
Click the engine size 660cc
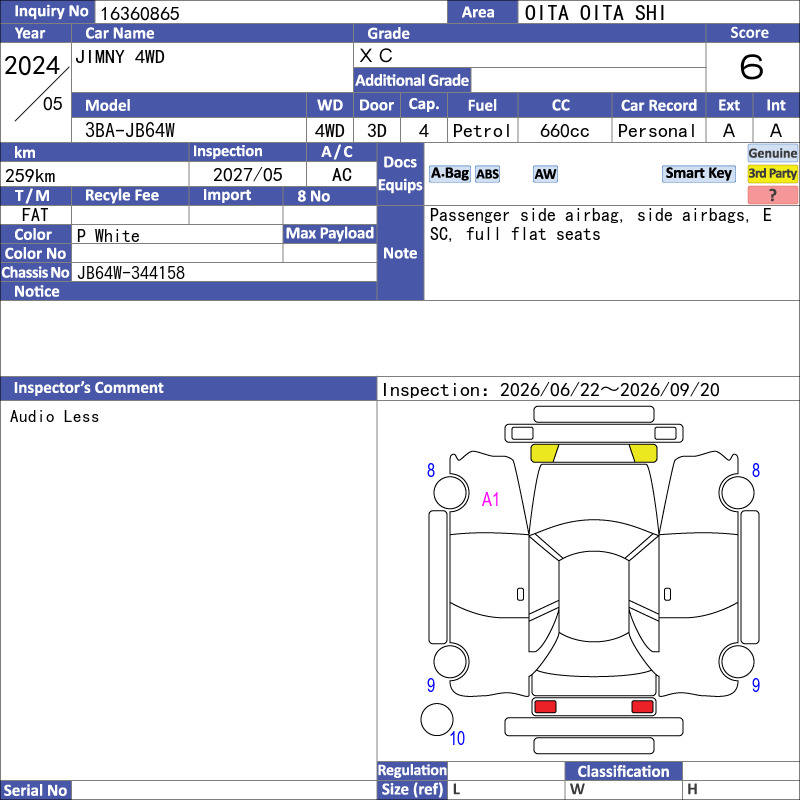tap(564, 131)
